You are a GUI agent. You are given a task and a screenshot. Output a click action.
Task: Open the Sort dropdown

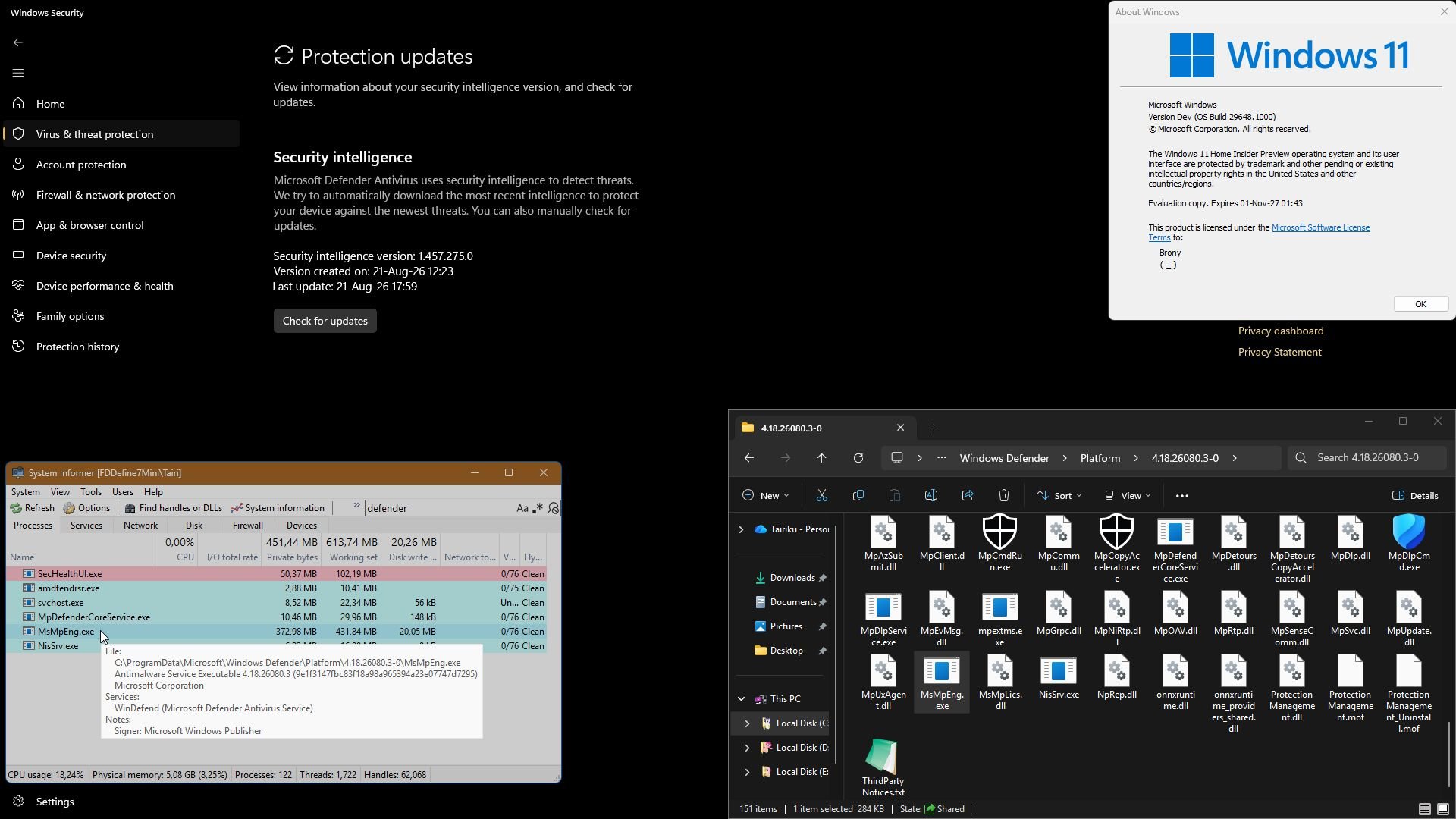1059,496
